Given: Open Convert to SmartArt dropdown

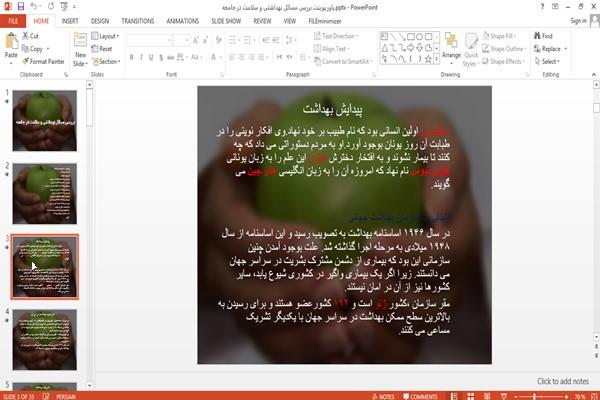Looking at the screenshot, I should pos(343,61).
